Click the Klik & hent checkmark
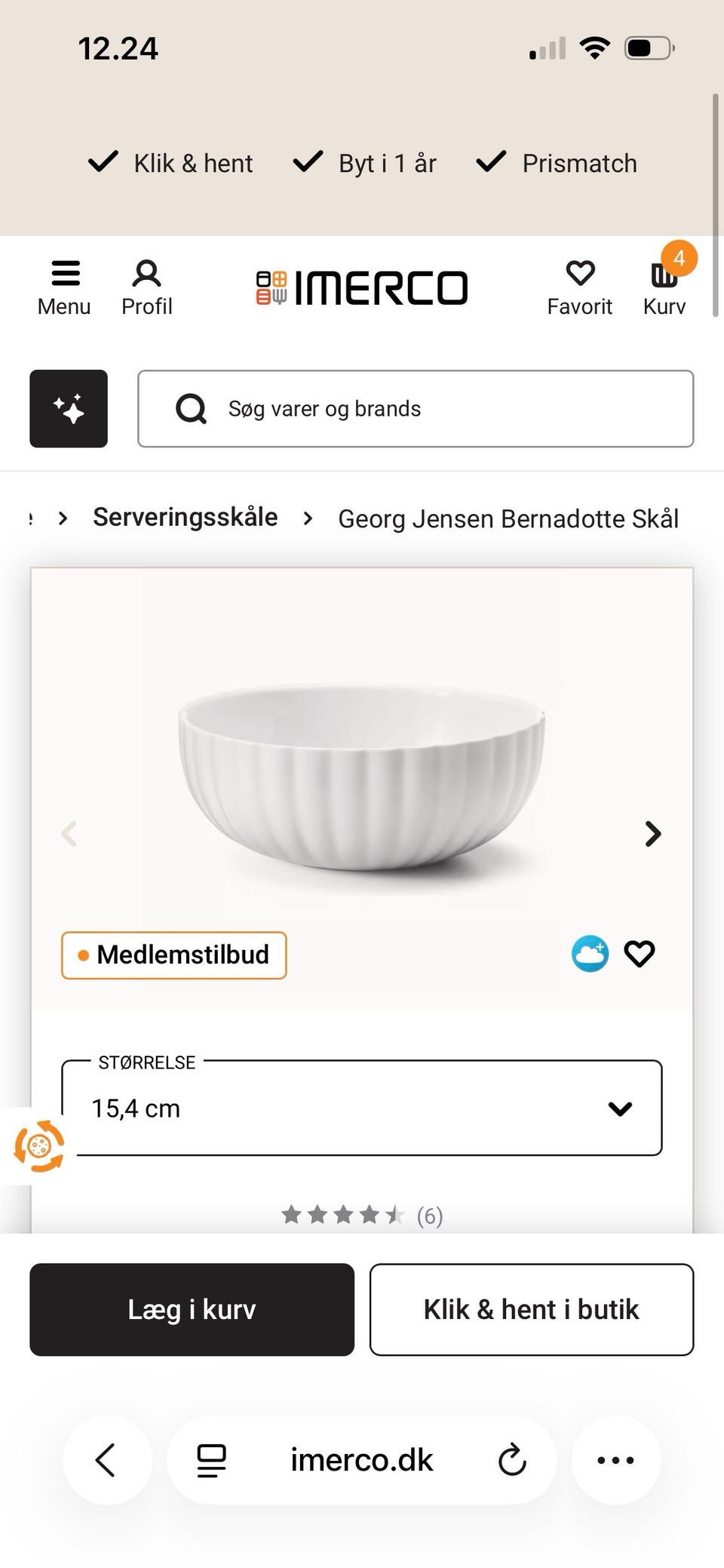Viewport: 724px width, 1568px height. [x=103, y=161]
